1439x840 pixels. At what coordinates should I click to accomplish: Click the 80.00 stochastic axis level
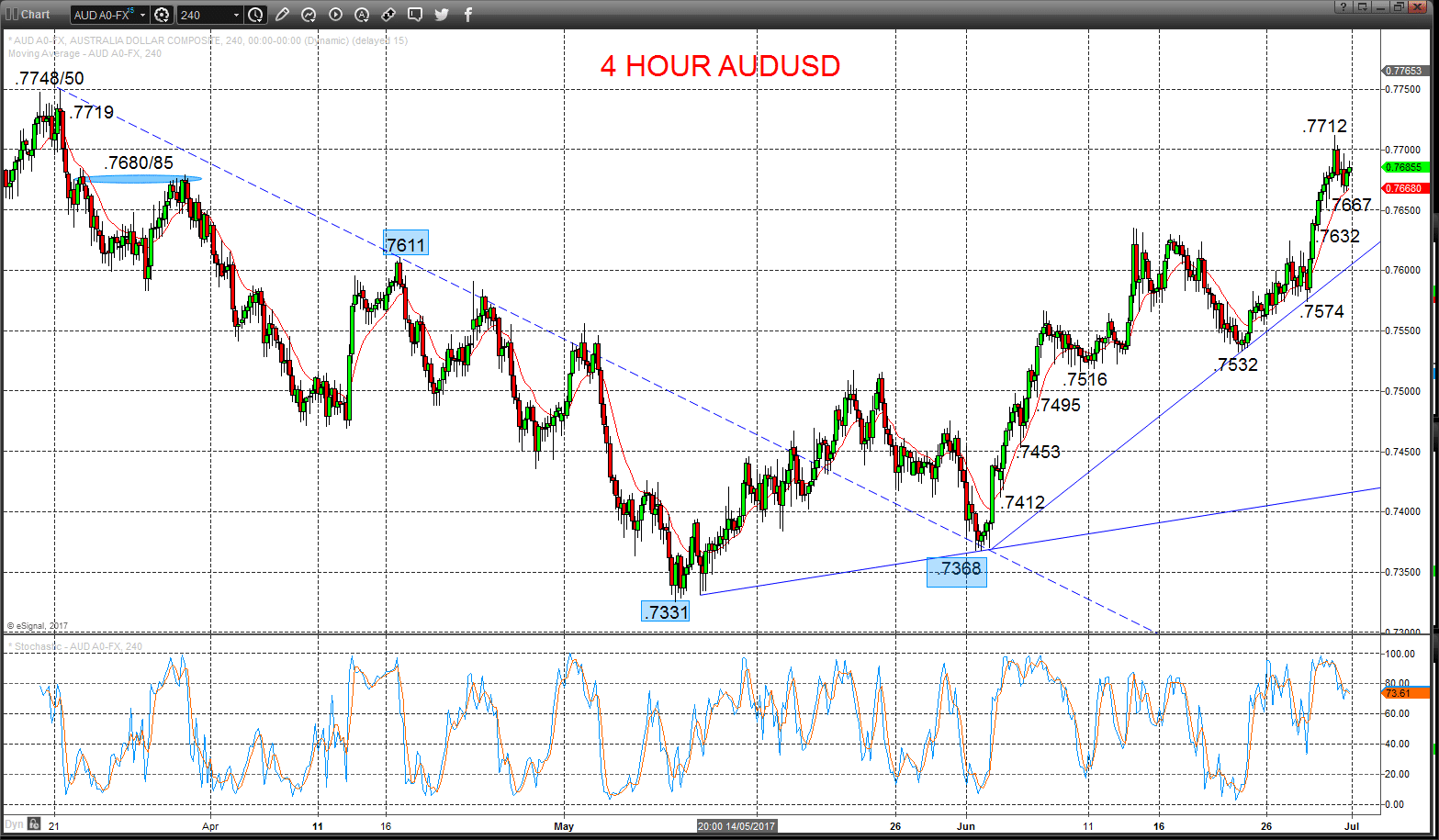[1398, 684]
